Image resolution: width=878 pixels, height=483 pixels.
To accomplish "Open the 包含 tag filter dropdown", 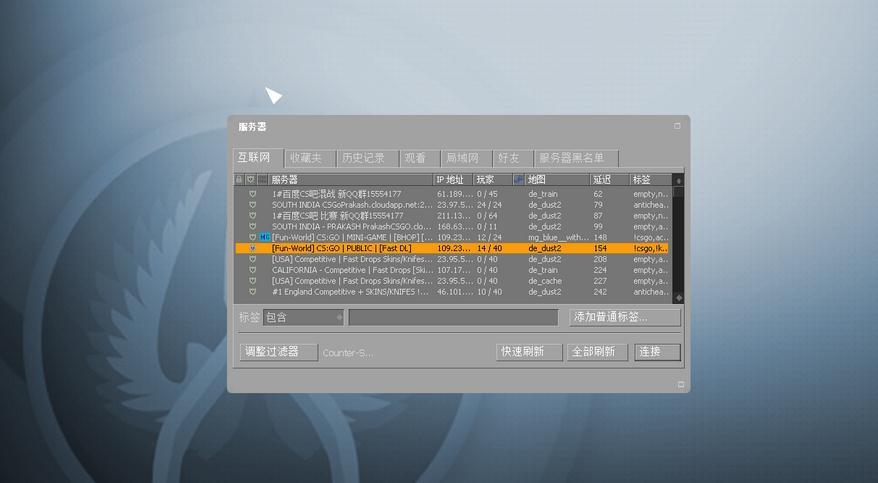I will pos(339,318).
